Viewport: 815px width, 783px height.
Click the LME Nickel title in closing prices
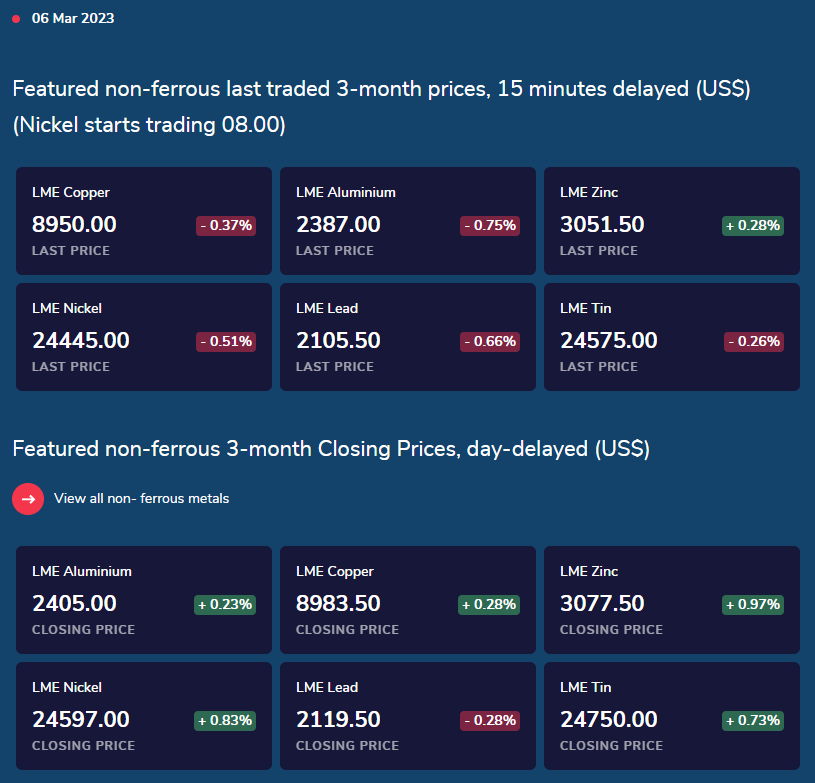(67, 687)
